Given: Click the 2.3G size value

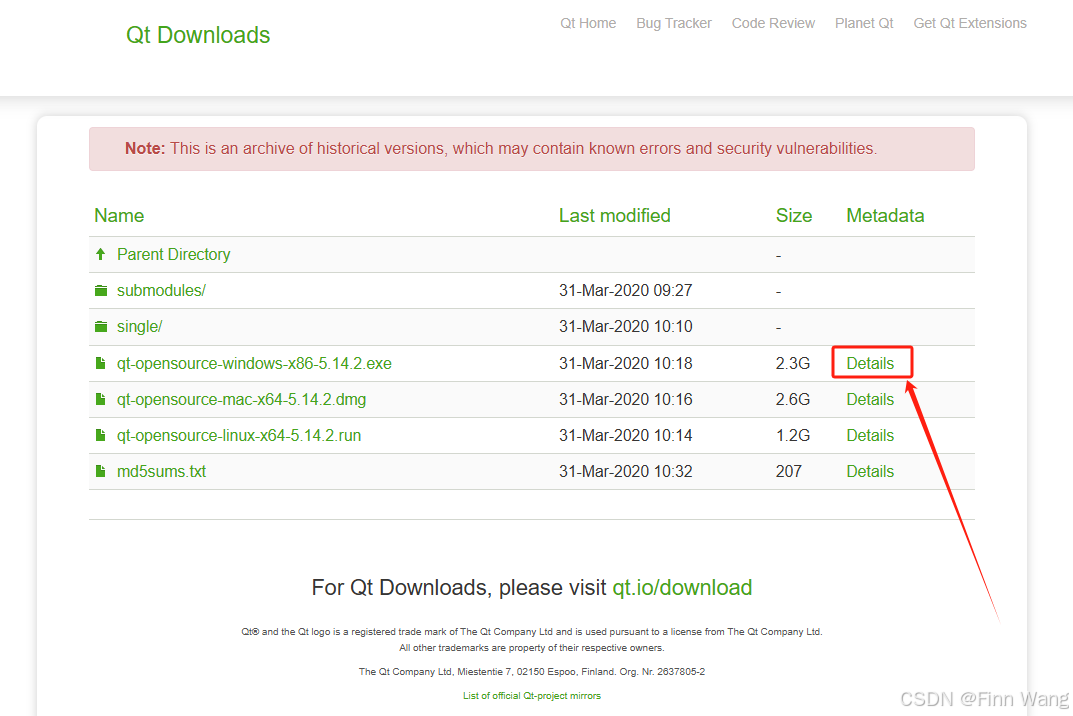Looking at the screenshot, I should click(x=792, y=363).
